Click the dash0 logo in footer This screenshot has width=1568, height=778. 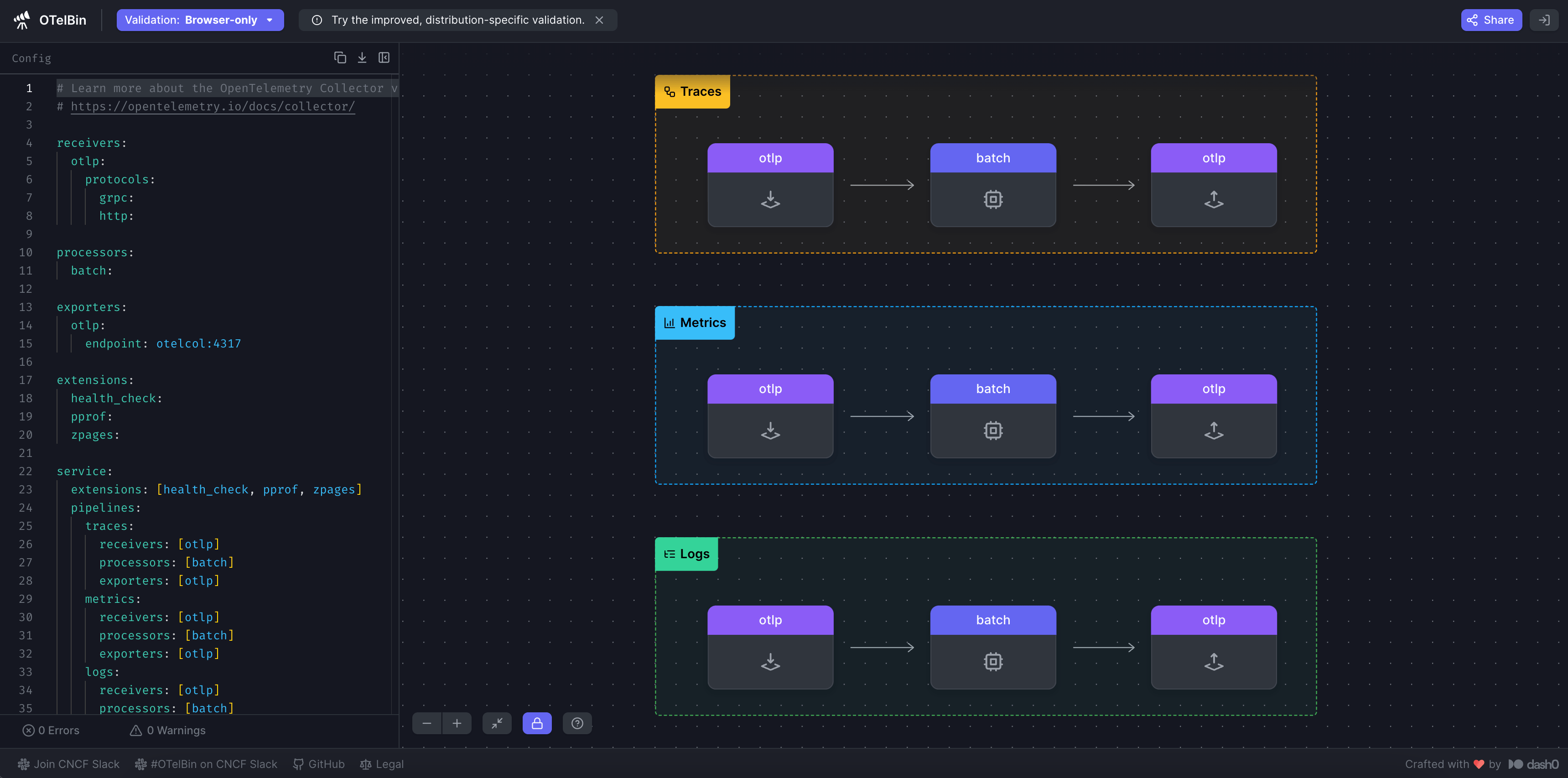pos(1533,765)
